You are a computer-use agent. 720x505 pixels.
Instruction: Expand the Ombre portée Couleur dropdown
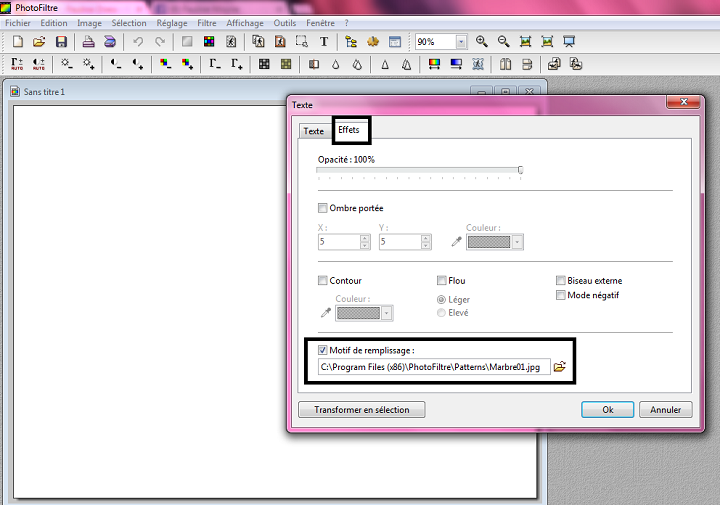pyautogui.click(x=516, y=242)
